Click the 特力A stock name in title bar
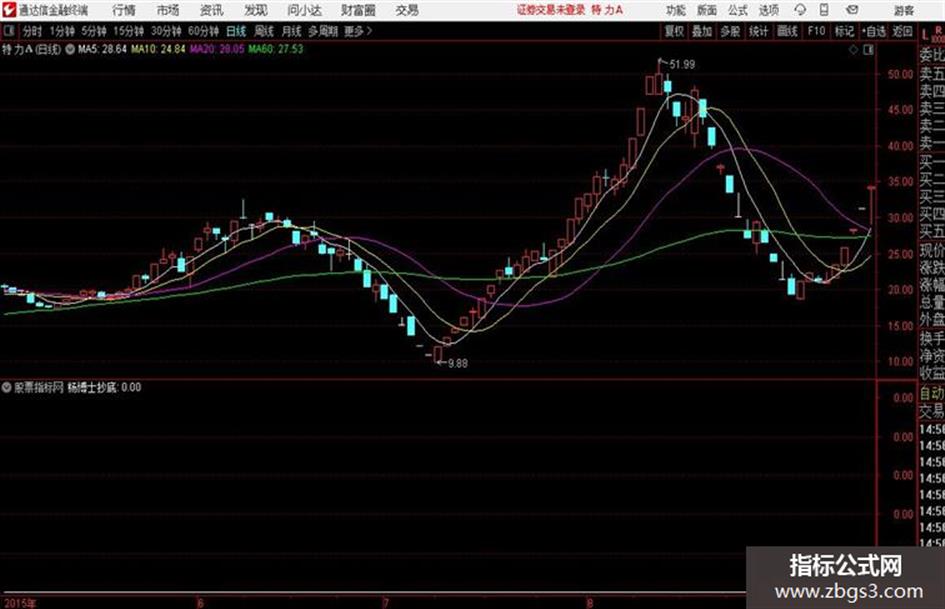The width and height of the screenshot is (945, 609). pos(607,10)
